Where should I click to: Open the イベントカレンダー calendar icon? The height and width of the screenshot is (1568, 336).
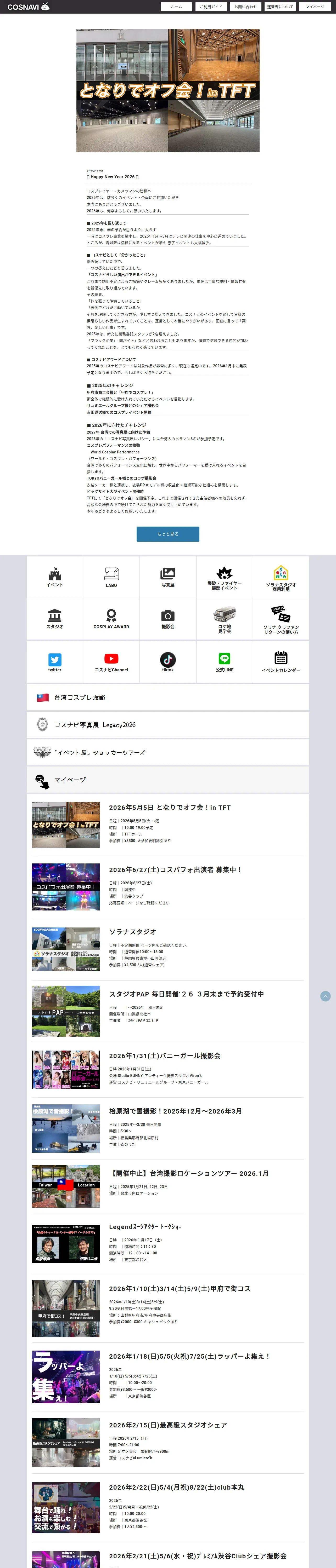pyautogui.click(x=281, y=658)
